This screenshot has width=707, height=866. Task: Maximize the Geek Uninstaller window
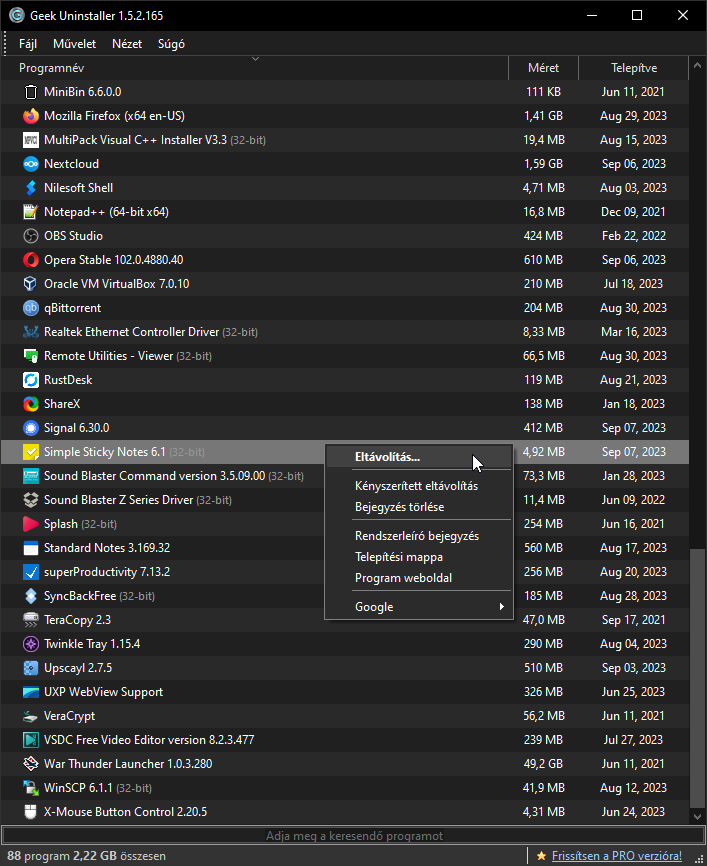tap(637, 15)
